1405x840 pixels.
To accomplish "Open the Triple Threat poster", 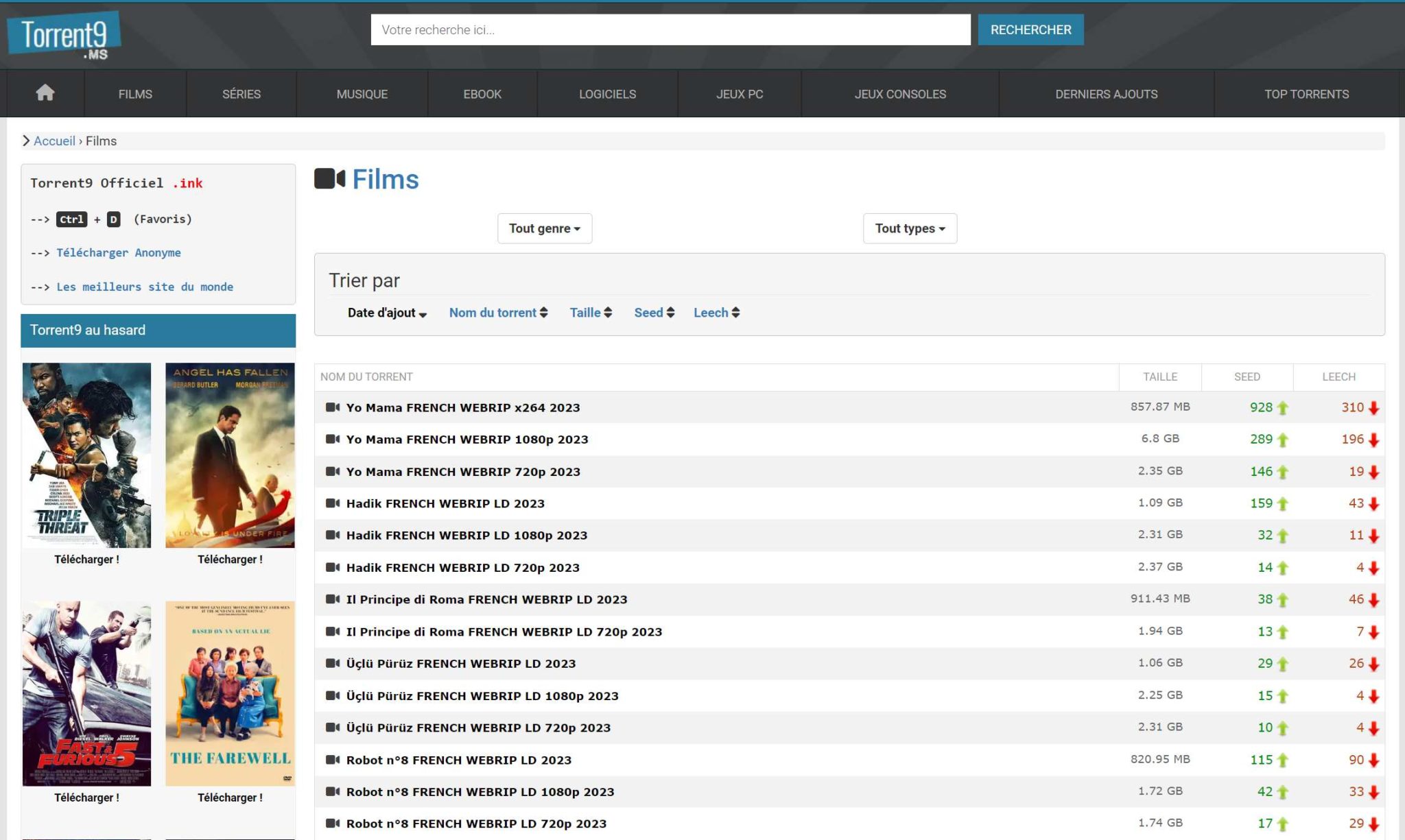I will pyautogui.click(x=86, y=455).
